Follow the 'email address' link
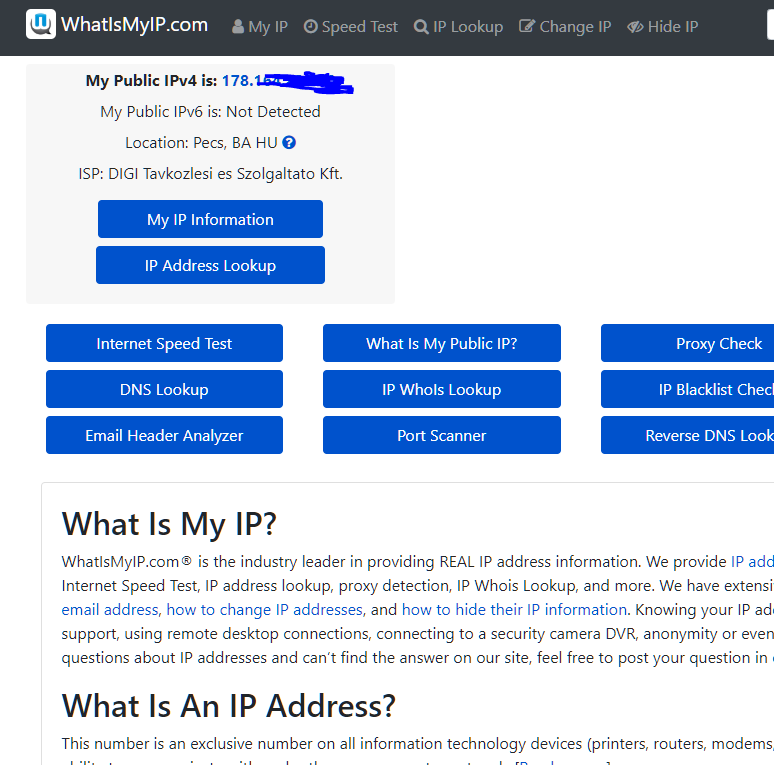 click(x=110, y=610)
